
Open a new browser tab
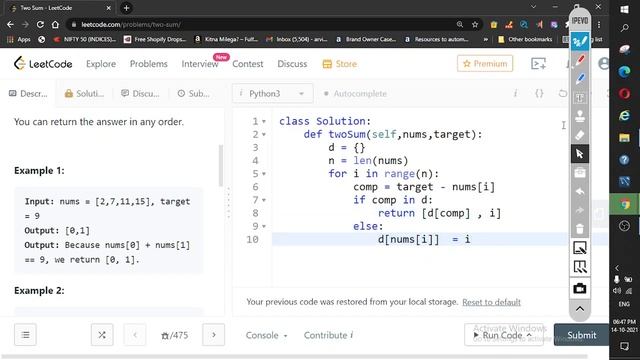pyautogui.click(x=126, y=8)
